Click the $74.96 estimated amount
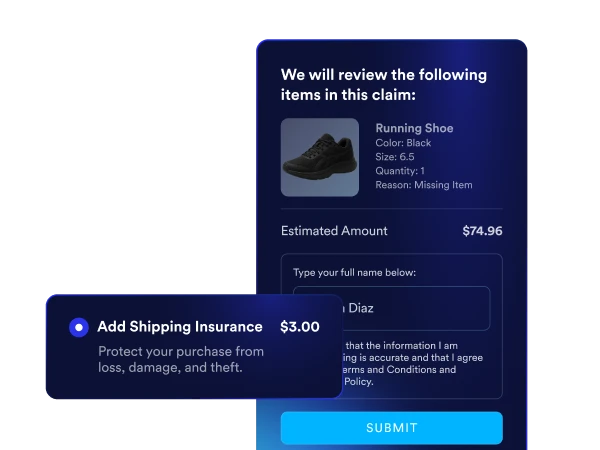Viewport: 600px width, 450px height. [x=482, y=231]
